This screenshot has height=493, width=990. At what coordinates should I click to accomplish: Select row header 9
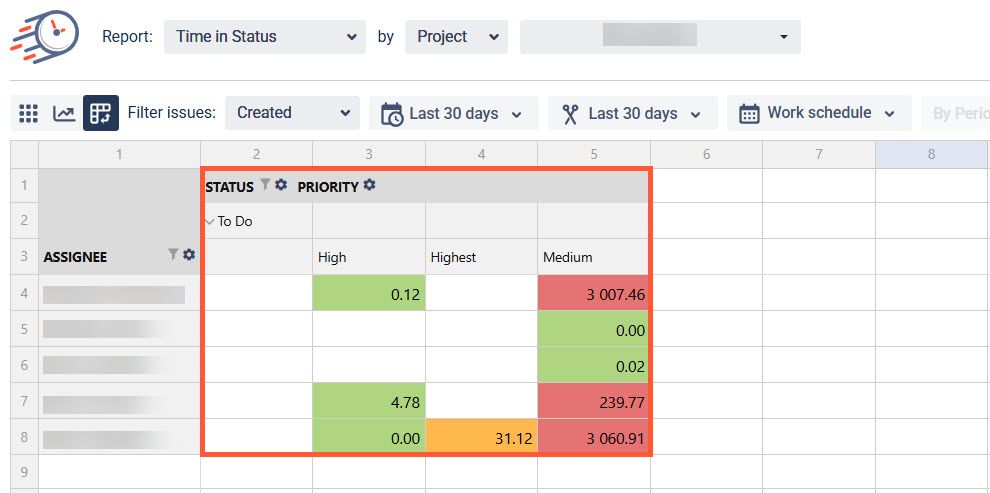tap(25, 471)
